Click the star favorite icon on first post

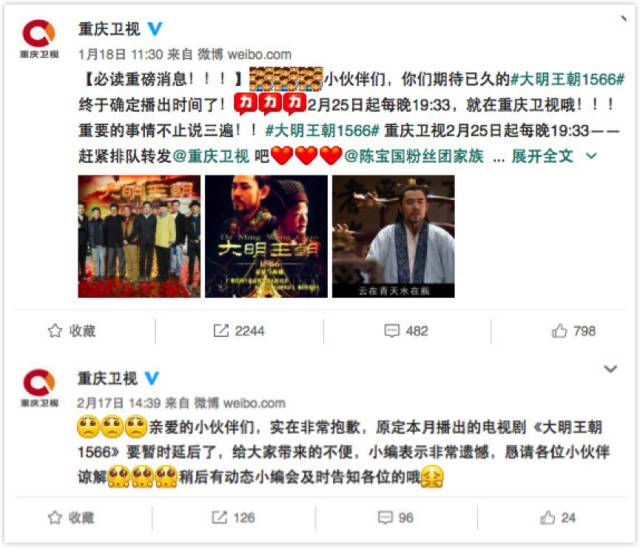coord(55,331)
